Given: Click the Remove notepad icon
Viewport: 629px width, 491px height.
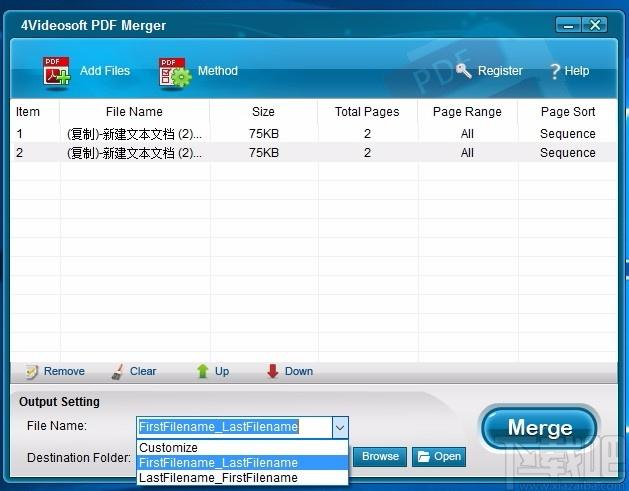Looking at the screenshot, I should [x=31, y=371].
